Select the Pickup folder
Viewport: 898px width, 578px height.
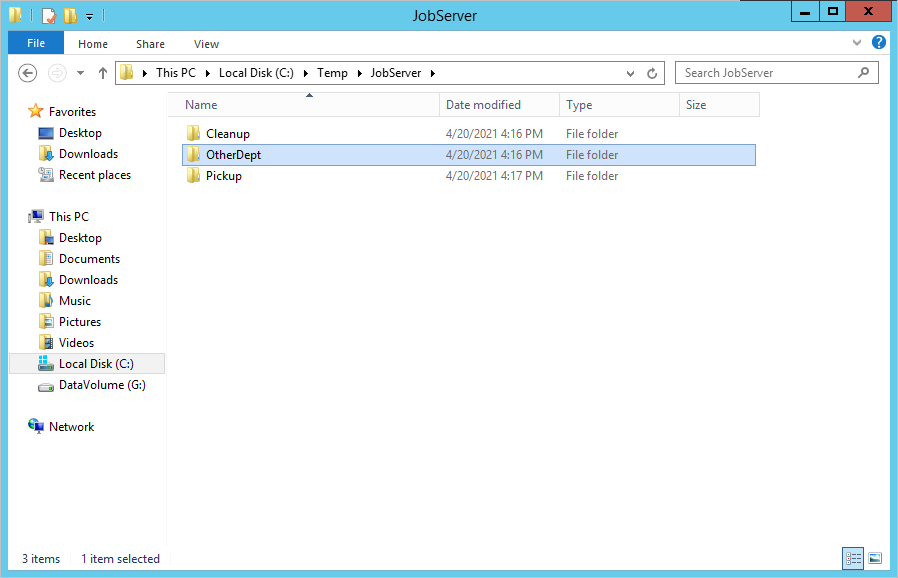coord(223,176)
